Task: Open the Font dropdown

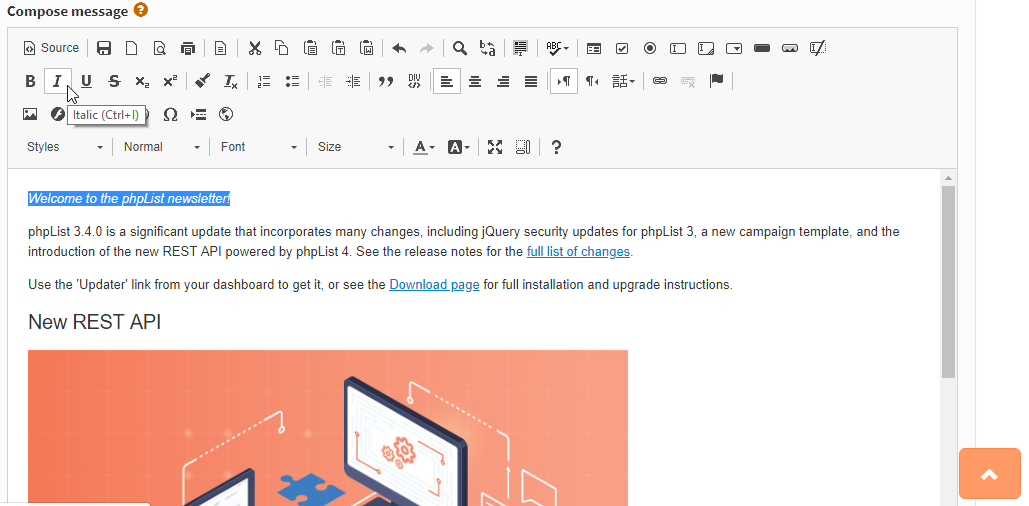Action: click(x=258, y=147)
